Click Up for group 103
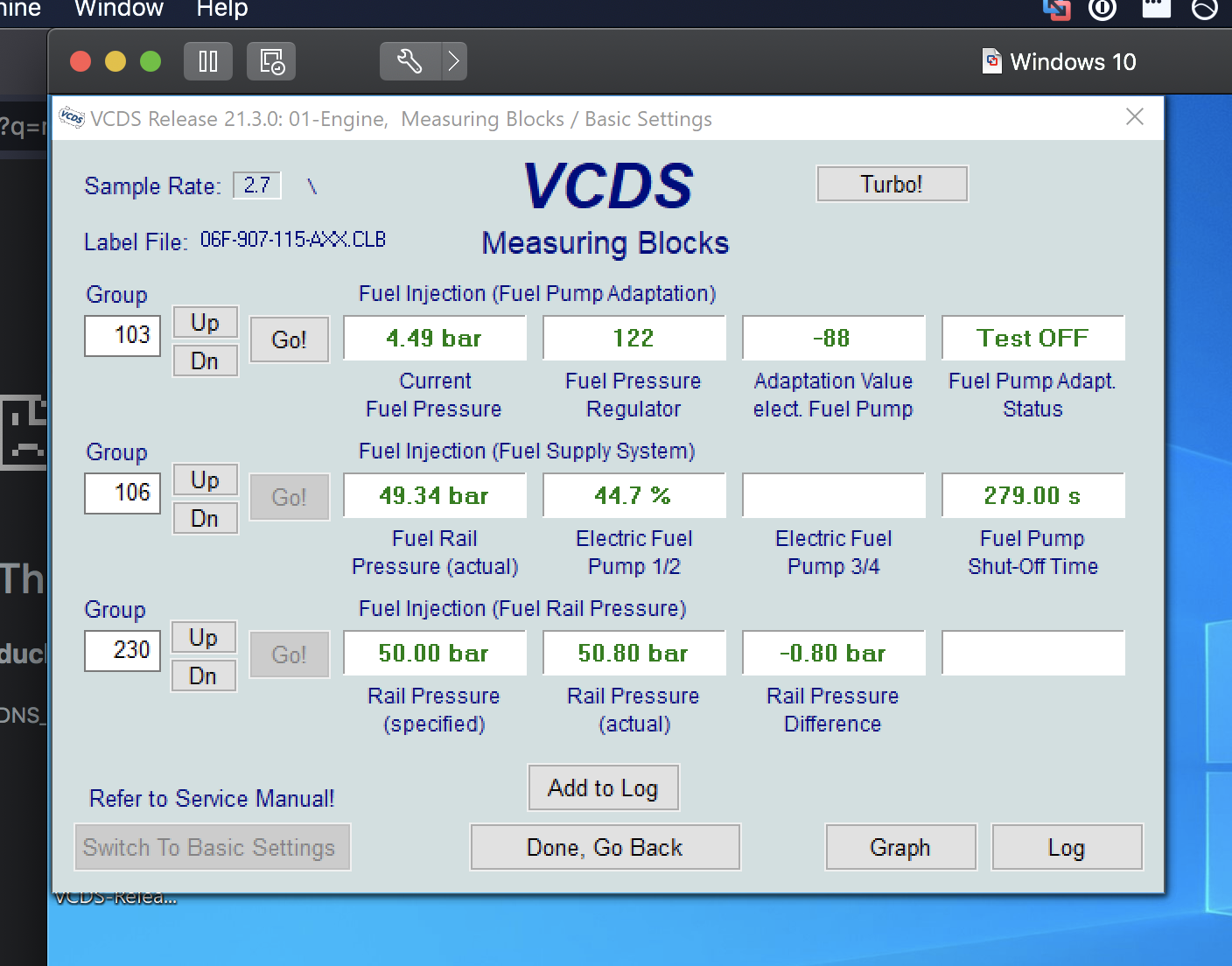 point(205,322)
